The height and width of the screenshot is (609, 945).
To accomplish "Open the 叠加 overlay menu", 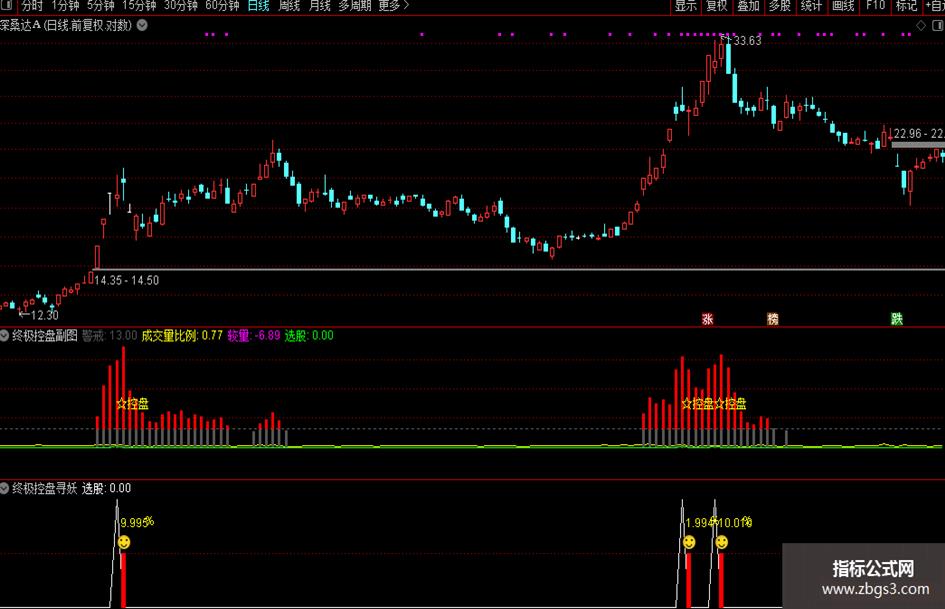I will 749,6.
